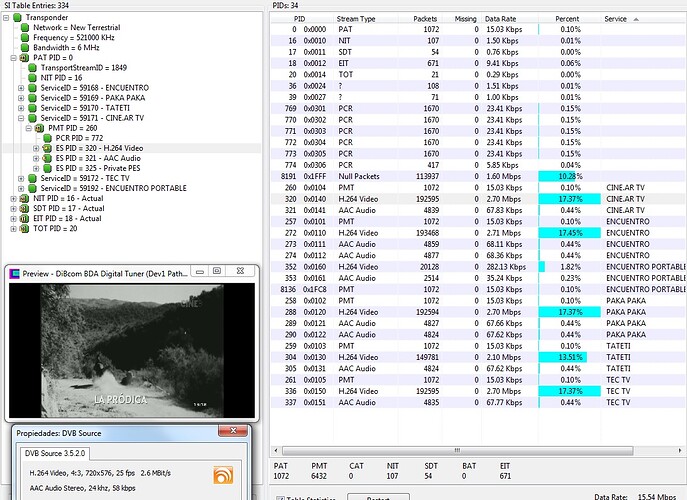The image size is (687, 500).
Task: Expand ES PID 321 AAC Audio node
Action: point(36,159)
